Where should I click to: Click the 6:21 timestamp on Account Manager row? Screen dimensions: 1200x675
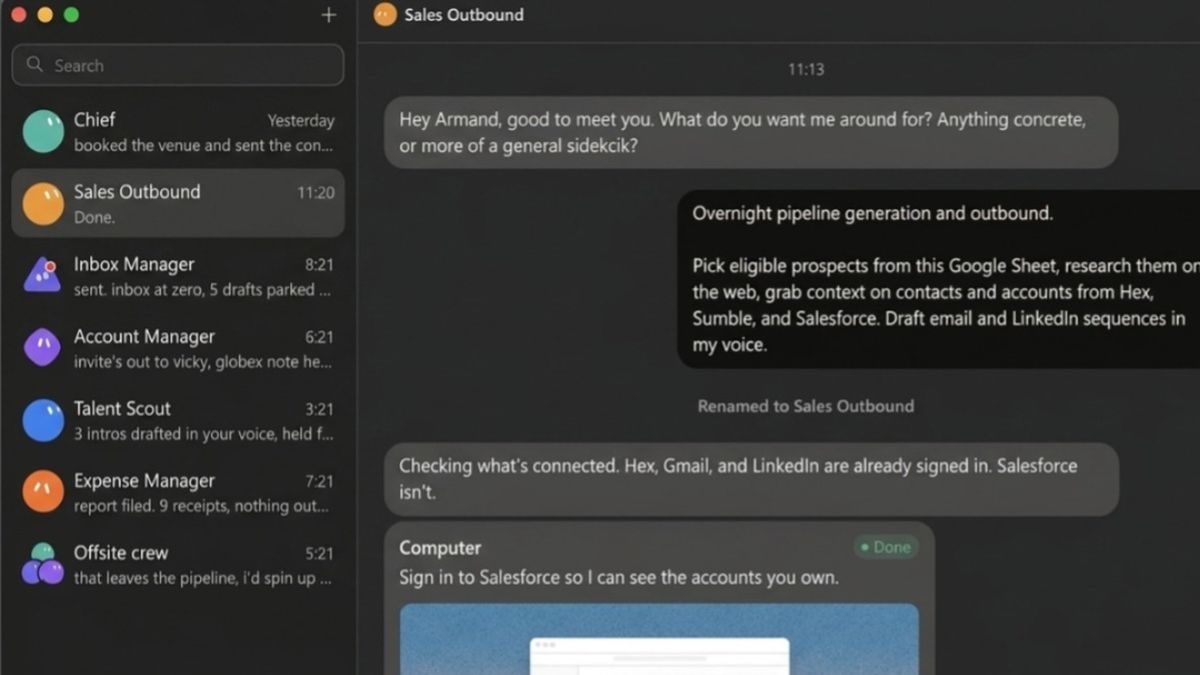[x=320, y=337]
